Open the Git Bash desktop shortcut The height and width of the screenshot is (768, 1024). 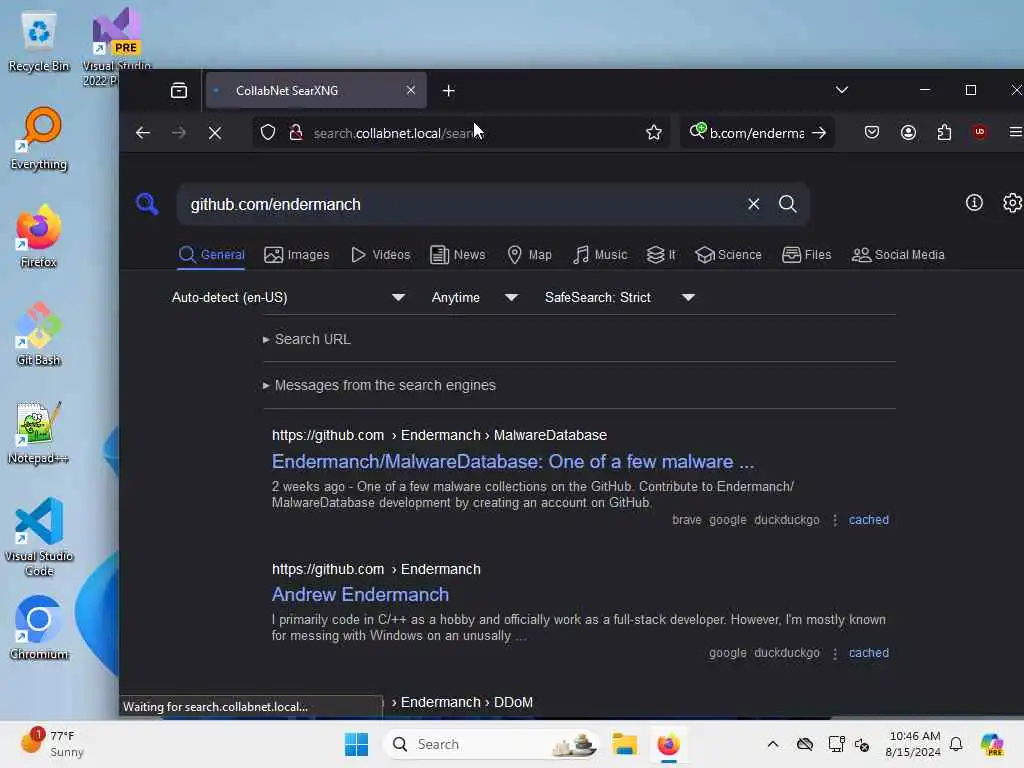[x=39, y=334]
